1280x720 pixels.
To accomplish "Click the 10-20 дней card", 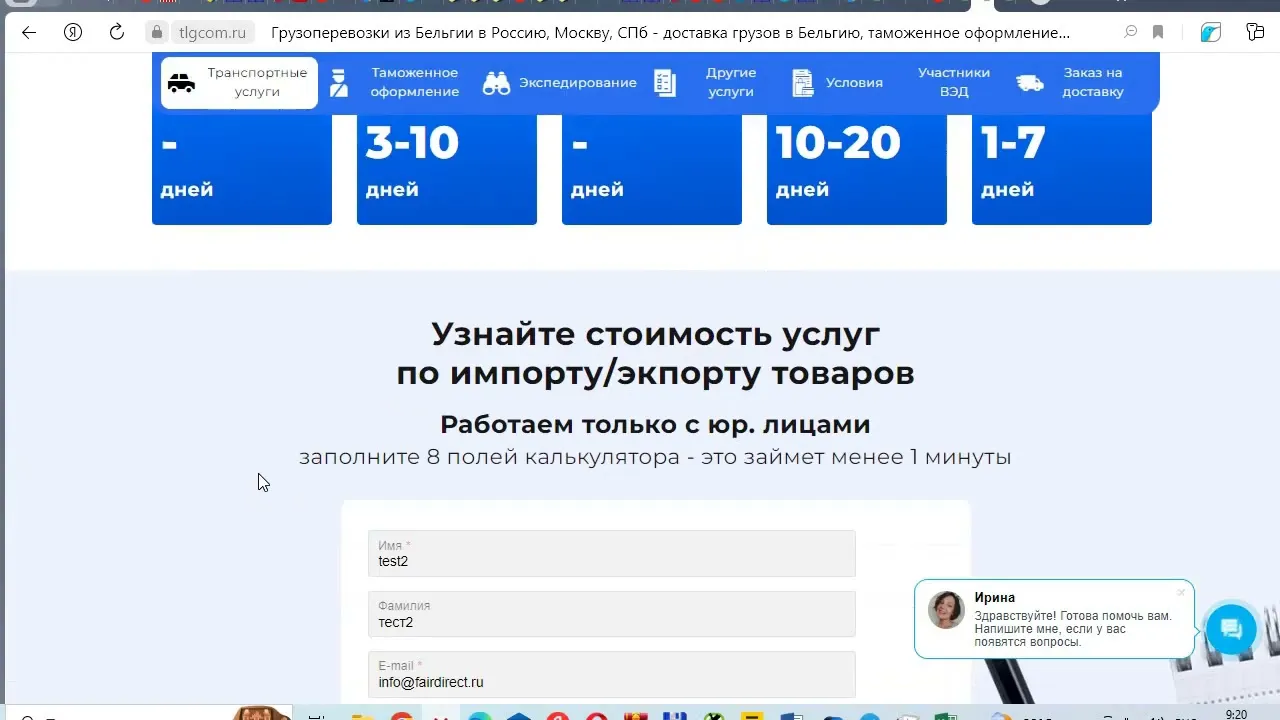I will tap(857, 169).
